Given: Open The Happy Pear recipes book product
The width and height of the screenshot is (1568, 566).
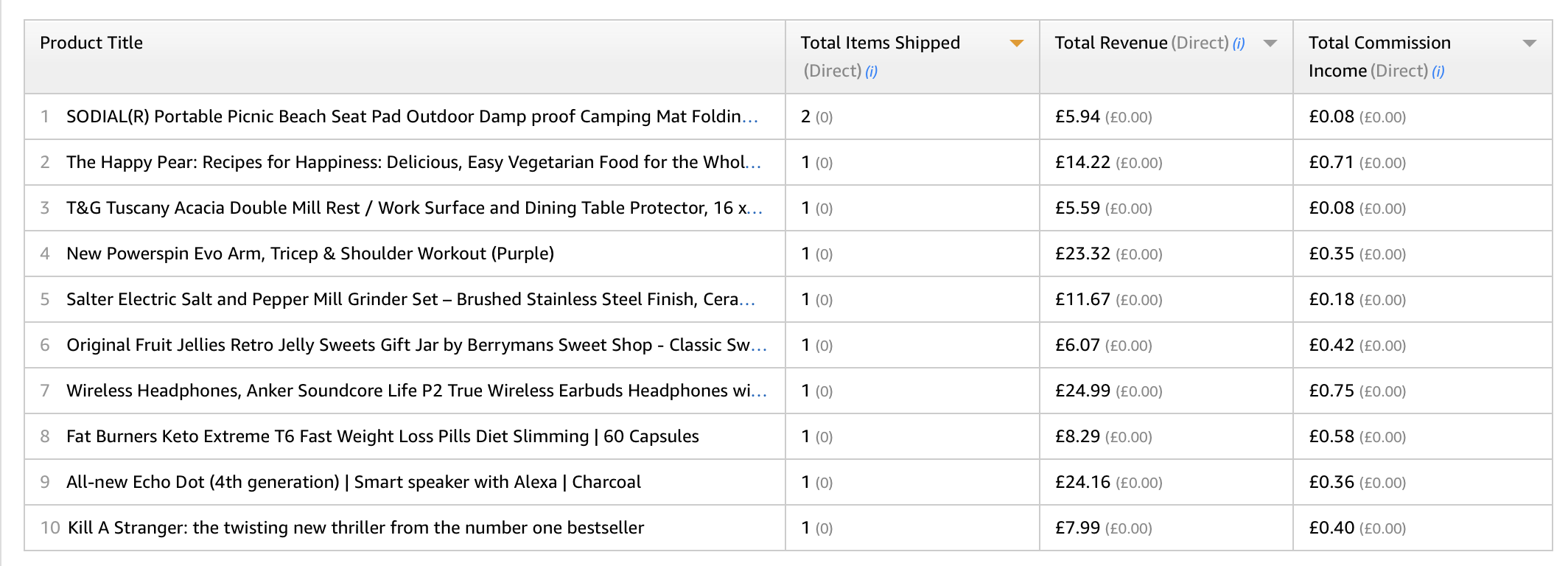Looking at the screenshot, I should tap(413, 162).
